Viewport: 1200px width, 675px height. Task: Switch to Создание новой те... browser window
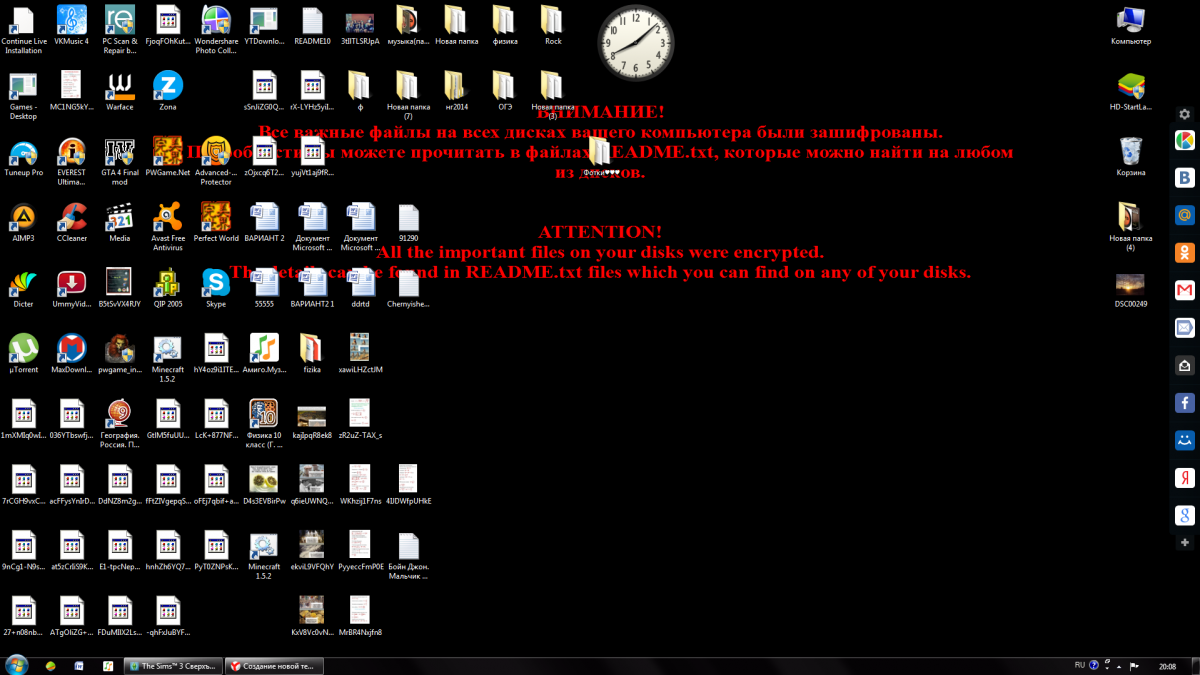point(272,665)
